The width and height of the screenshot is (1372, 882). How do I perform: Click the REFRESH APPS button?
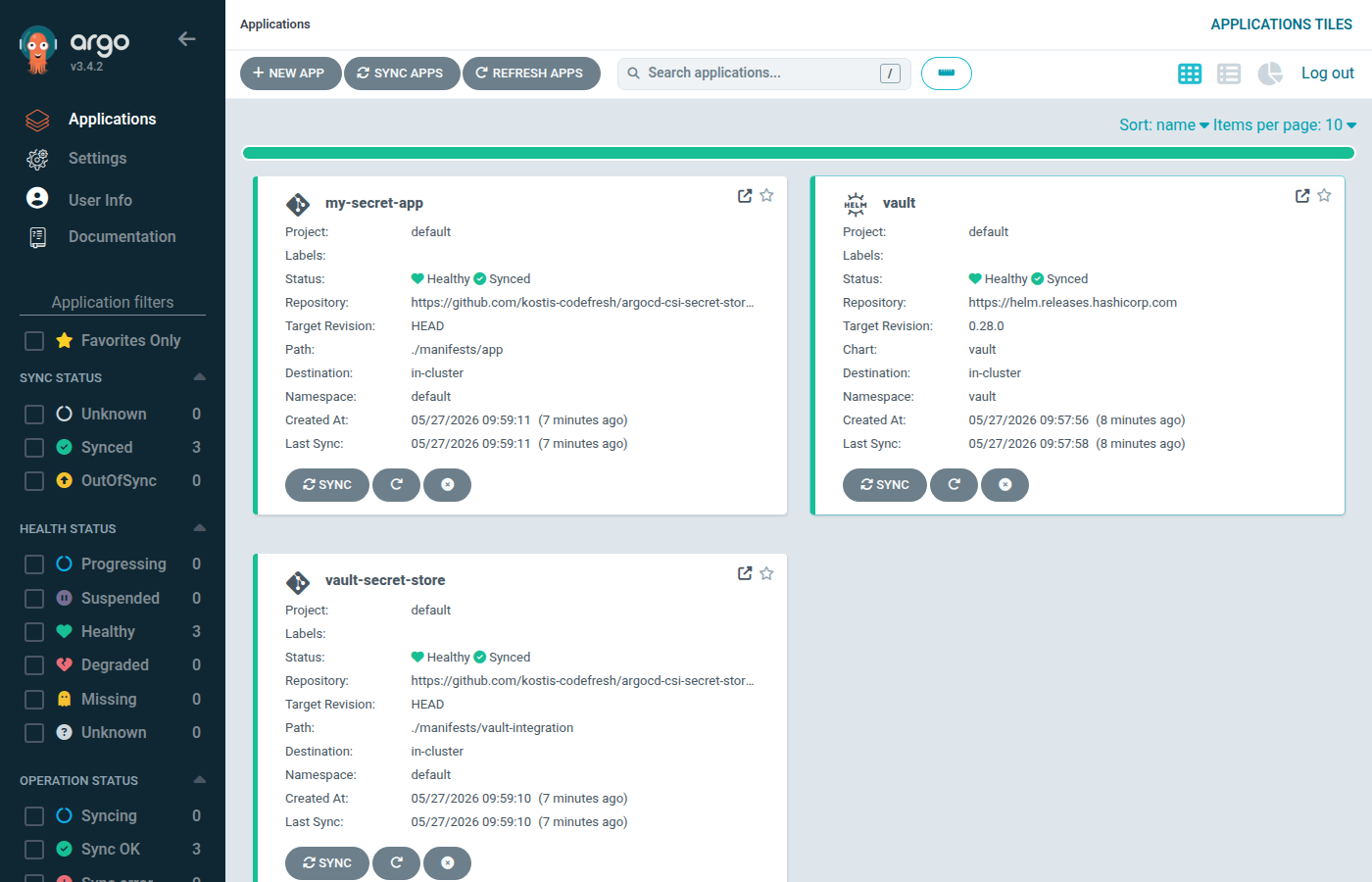531,73
